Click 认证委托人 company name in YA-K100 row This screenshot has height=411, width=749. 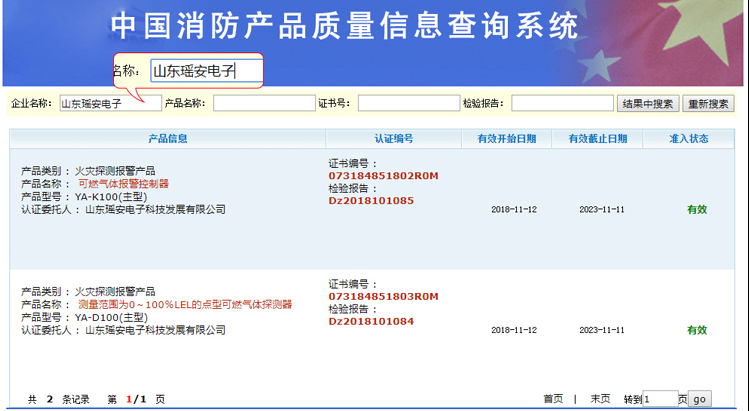155,209
